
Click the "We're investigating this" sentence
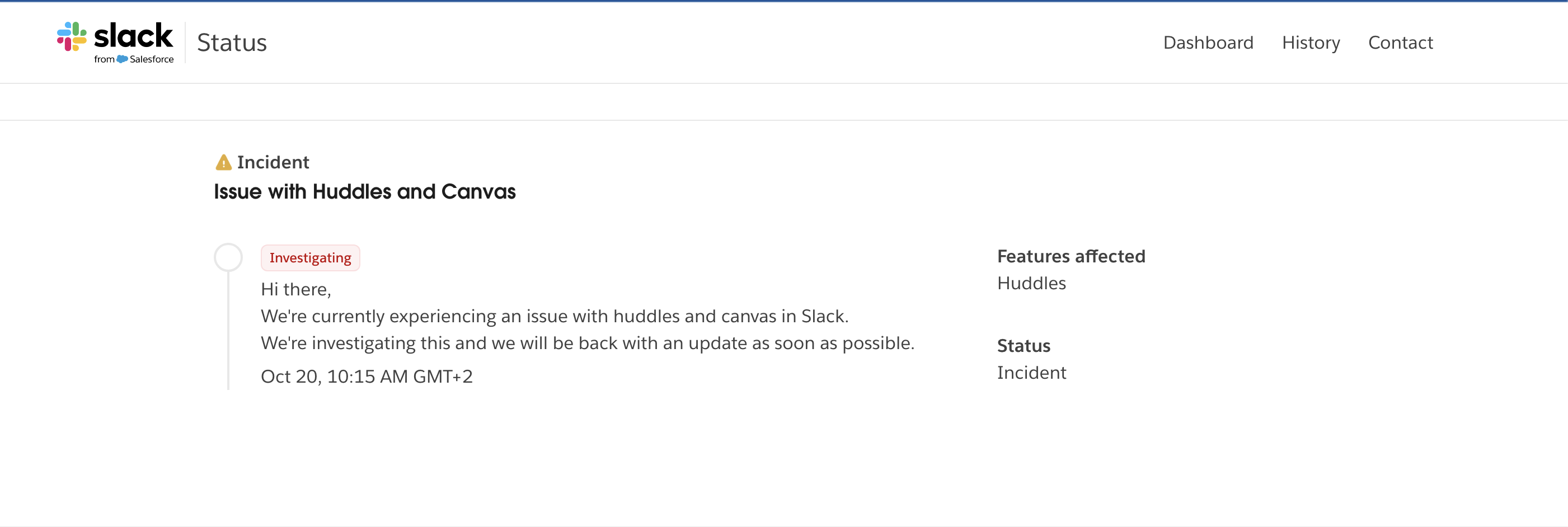[x=588, y=343]
